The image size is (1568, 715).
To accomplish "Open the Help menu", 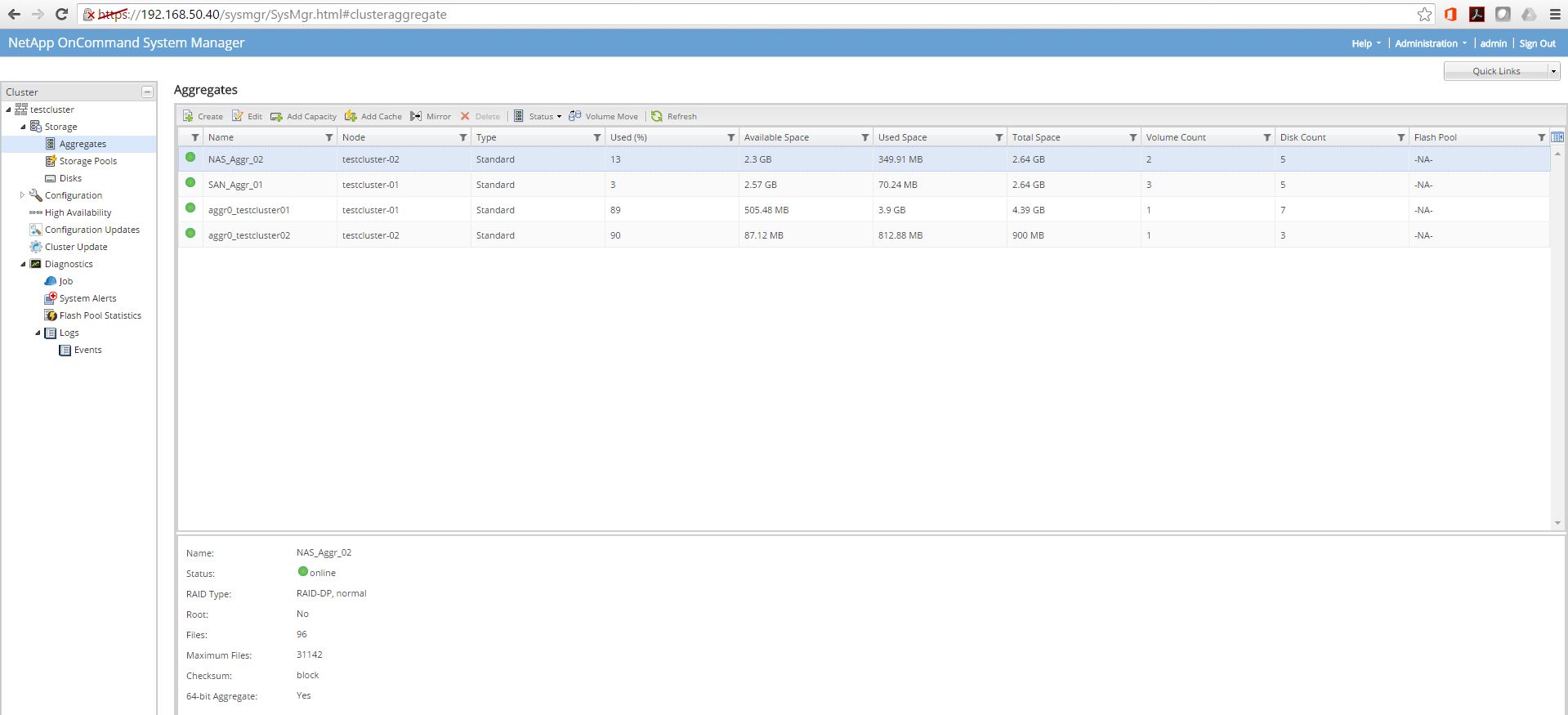I will click(1365, 43).
